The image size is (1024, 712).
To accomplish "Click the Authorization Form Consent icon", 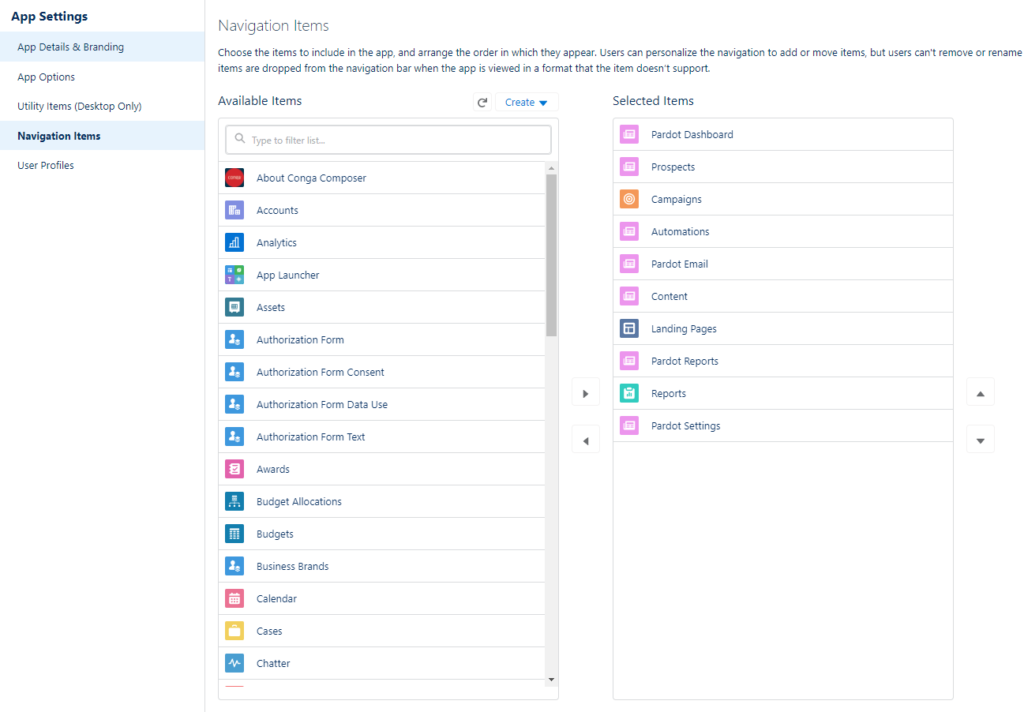I will pos(234,372).
